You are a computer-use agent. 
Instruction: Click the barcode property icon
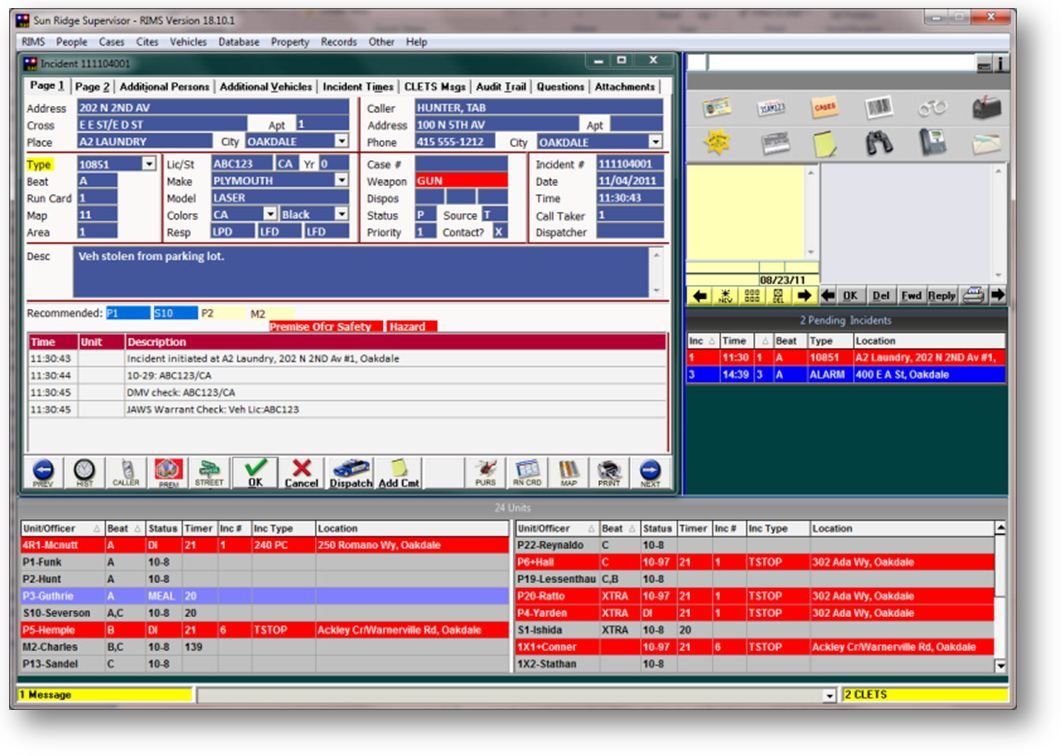tap(878, 107)
